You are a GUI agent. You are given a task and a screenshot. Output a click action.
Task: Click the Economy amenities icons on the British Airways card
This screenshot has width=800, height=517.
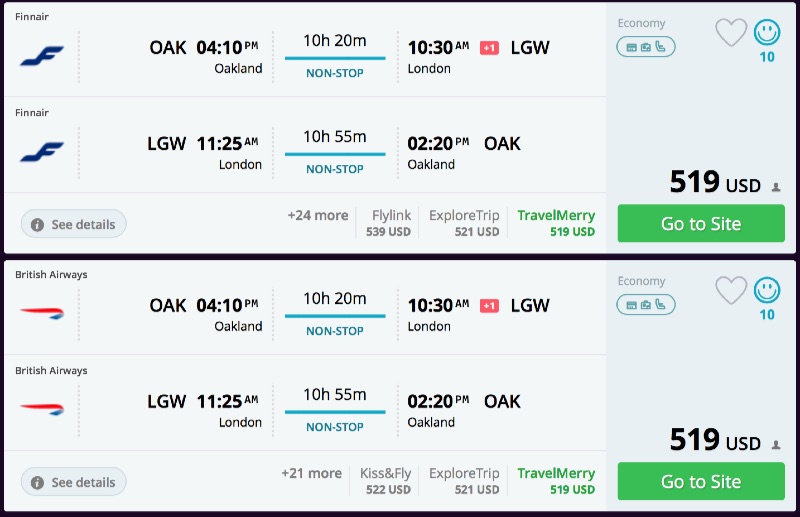click(x=646, y=304)
